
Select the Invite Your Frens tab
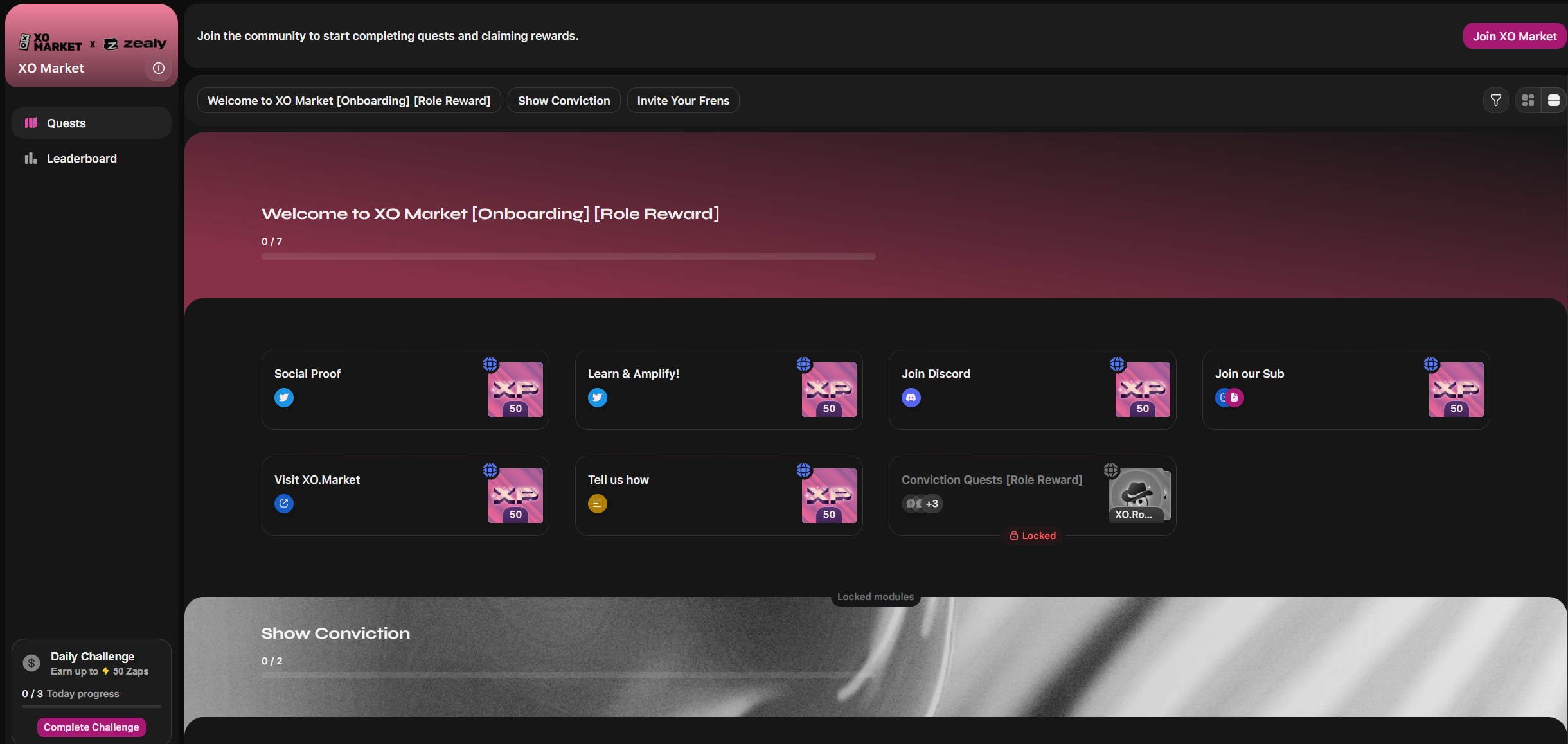tap(683, 100)
